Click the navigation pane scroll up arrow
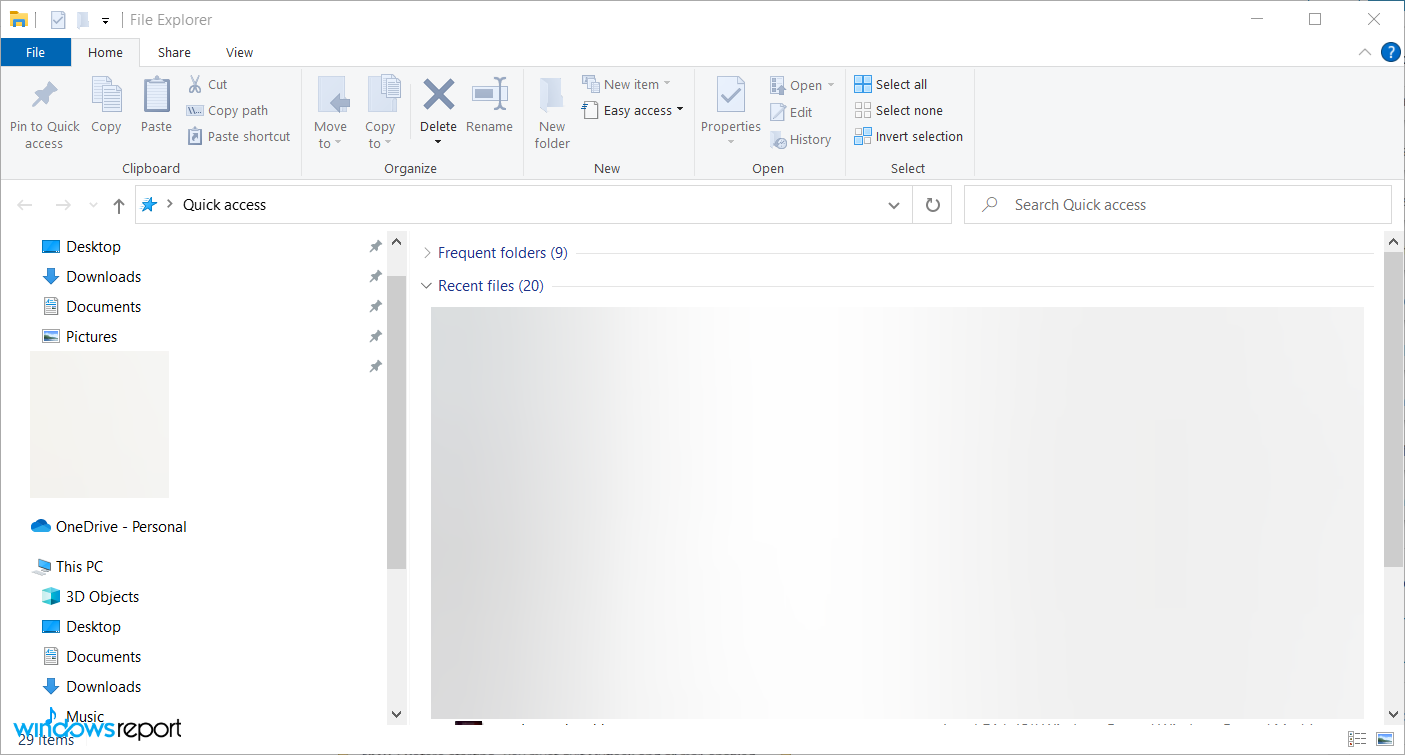Viewport: 1405px width, 755px height. 396,241
